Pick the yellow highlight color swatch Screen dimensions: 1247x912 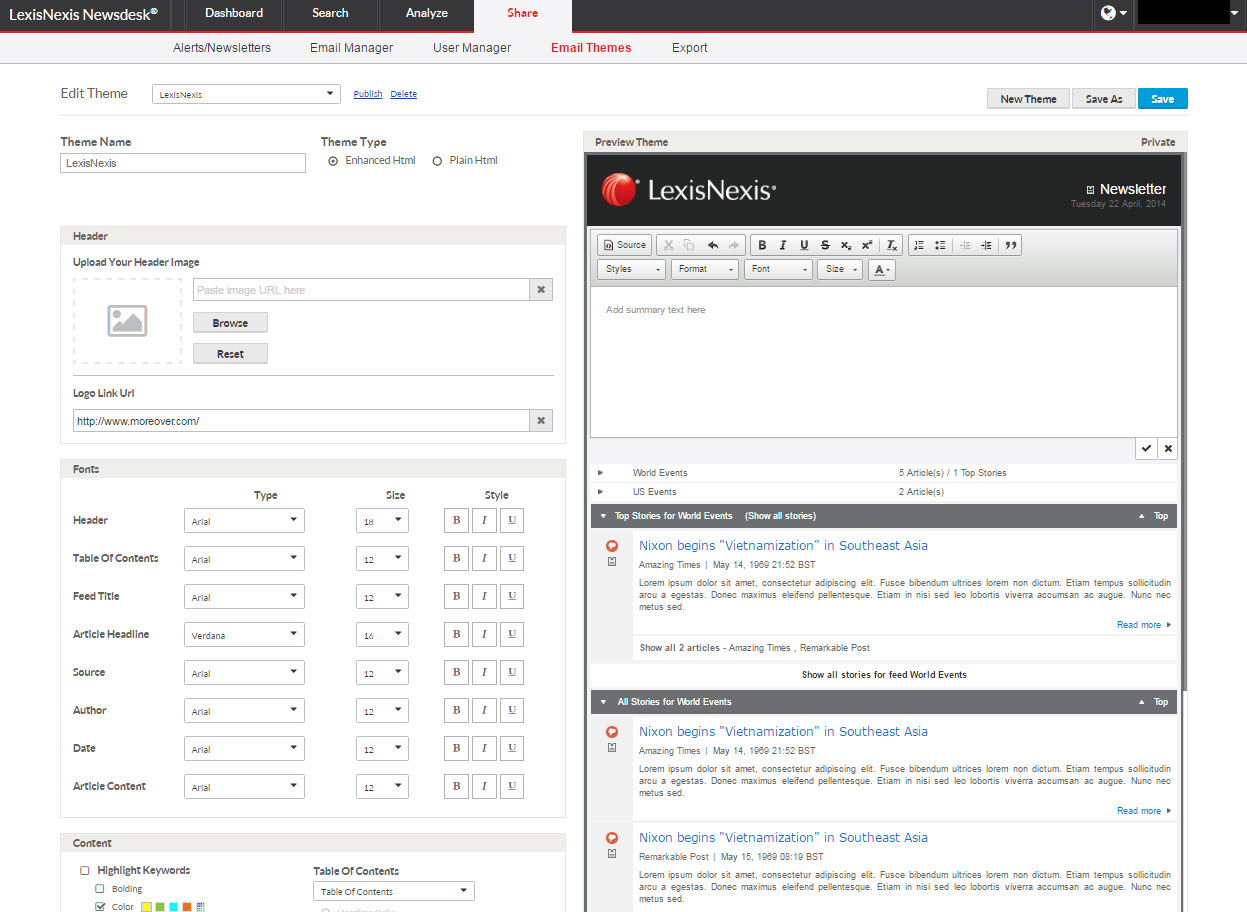click(146, 907)
